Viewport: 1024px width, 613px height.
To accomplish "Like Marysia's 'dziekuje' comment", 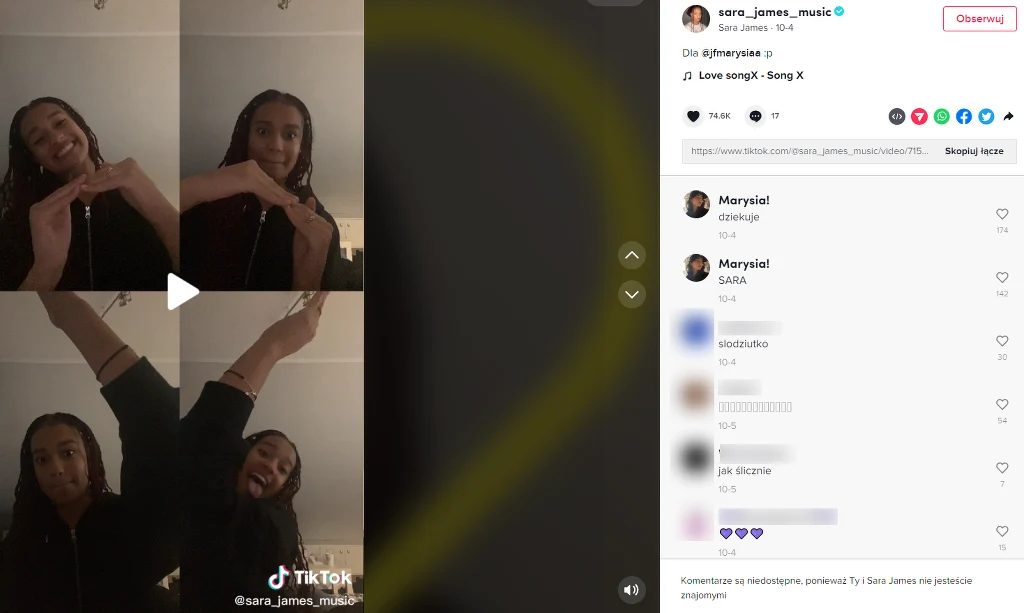I will coord(1002,214).
